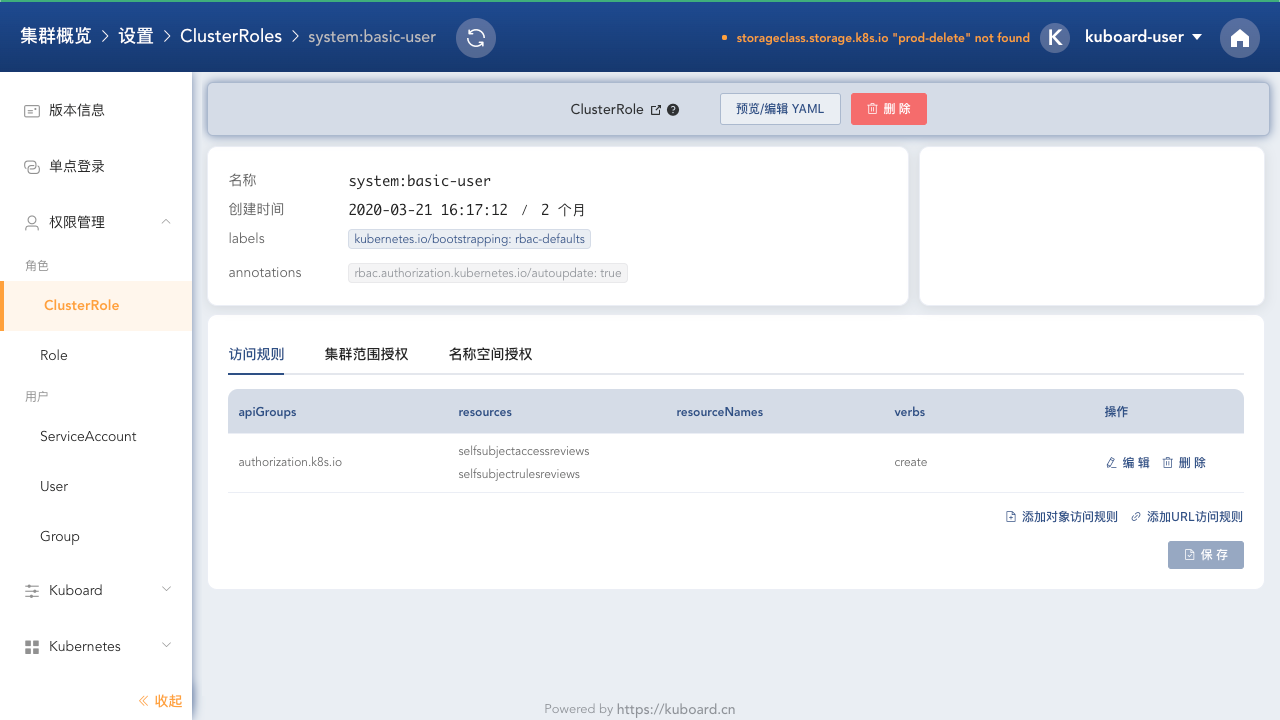Open 单点登录 menu item
Screen dimensions: 1280x720
96,166
